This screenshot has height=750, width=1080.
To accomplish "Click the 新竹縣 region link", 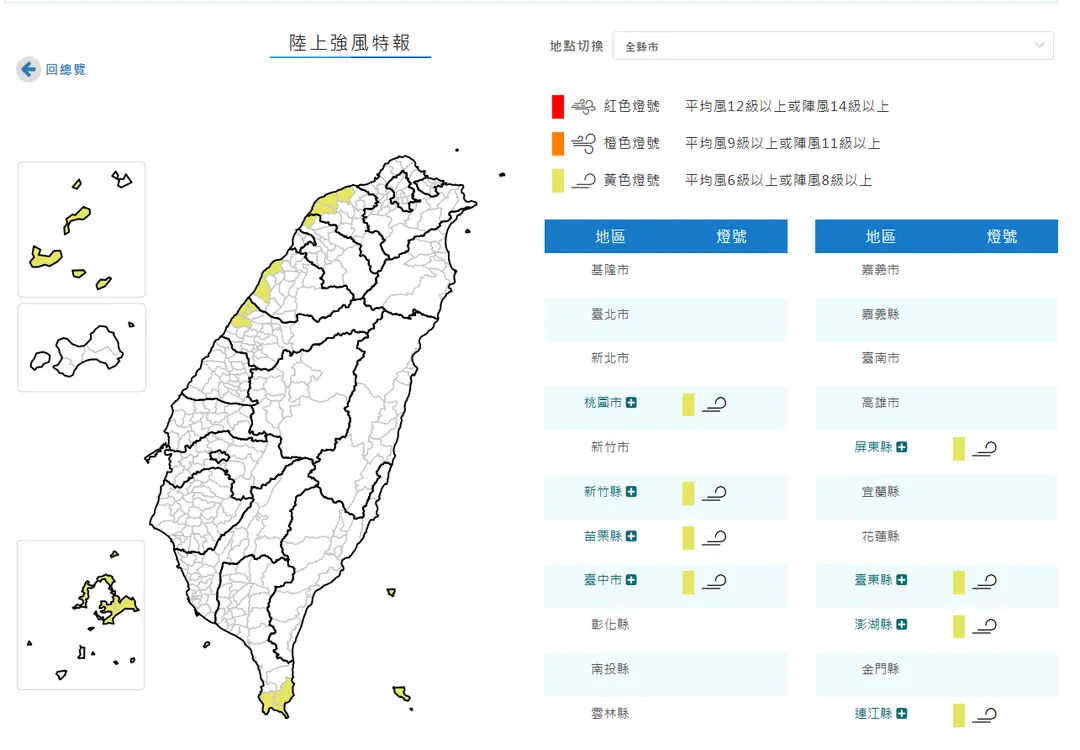I will 603,491.
